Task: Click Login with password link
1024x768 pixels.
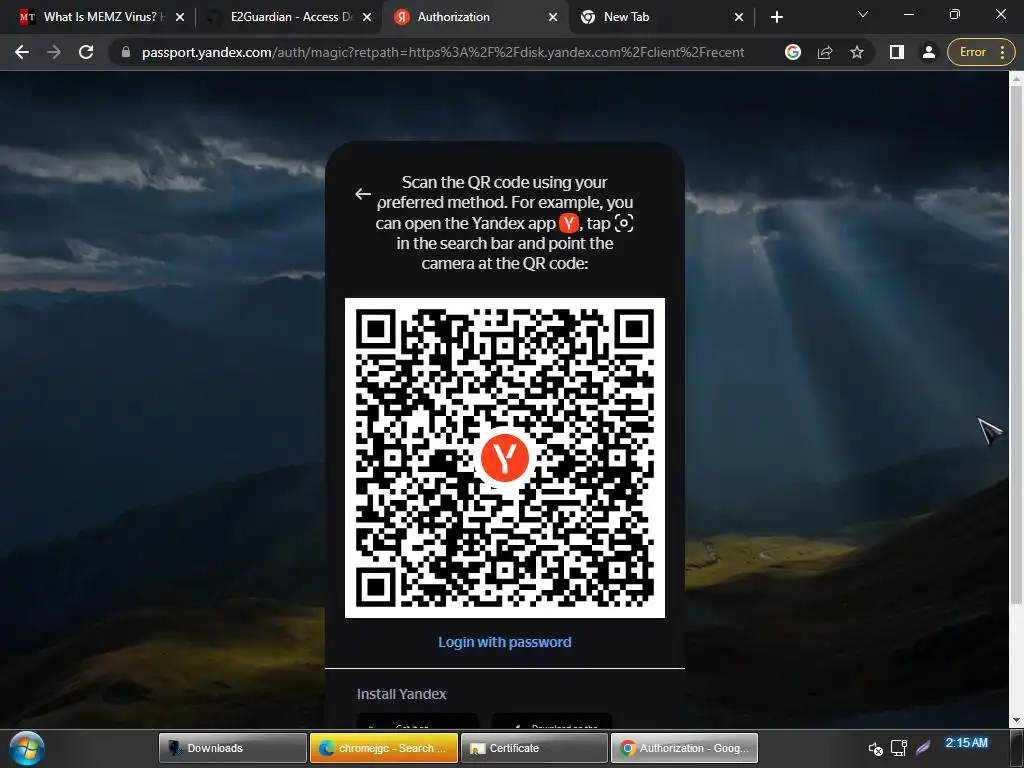Action: tap(505, 642)
